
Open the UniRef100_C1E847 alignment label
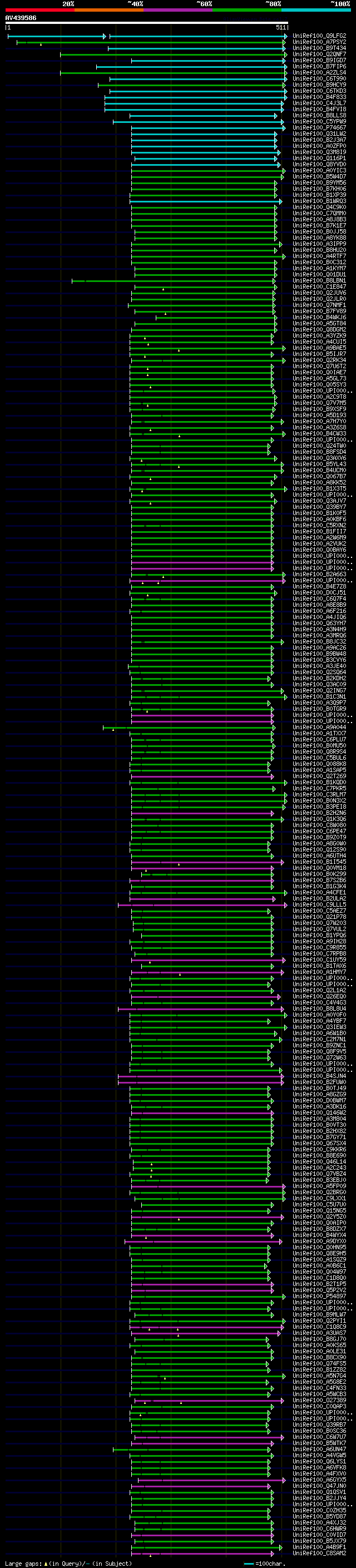point(319,288)
